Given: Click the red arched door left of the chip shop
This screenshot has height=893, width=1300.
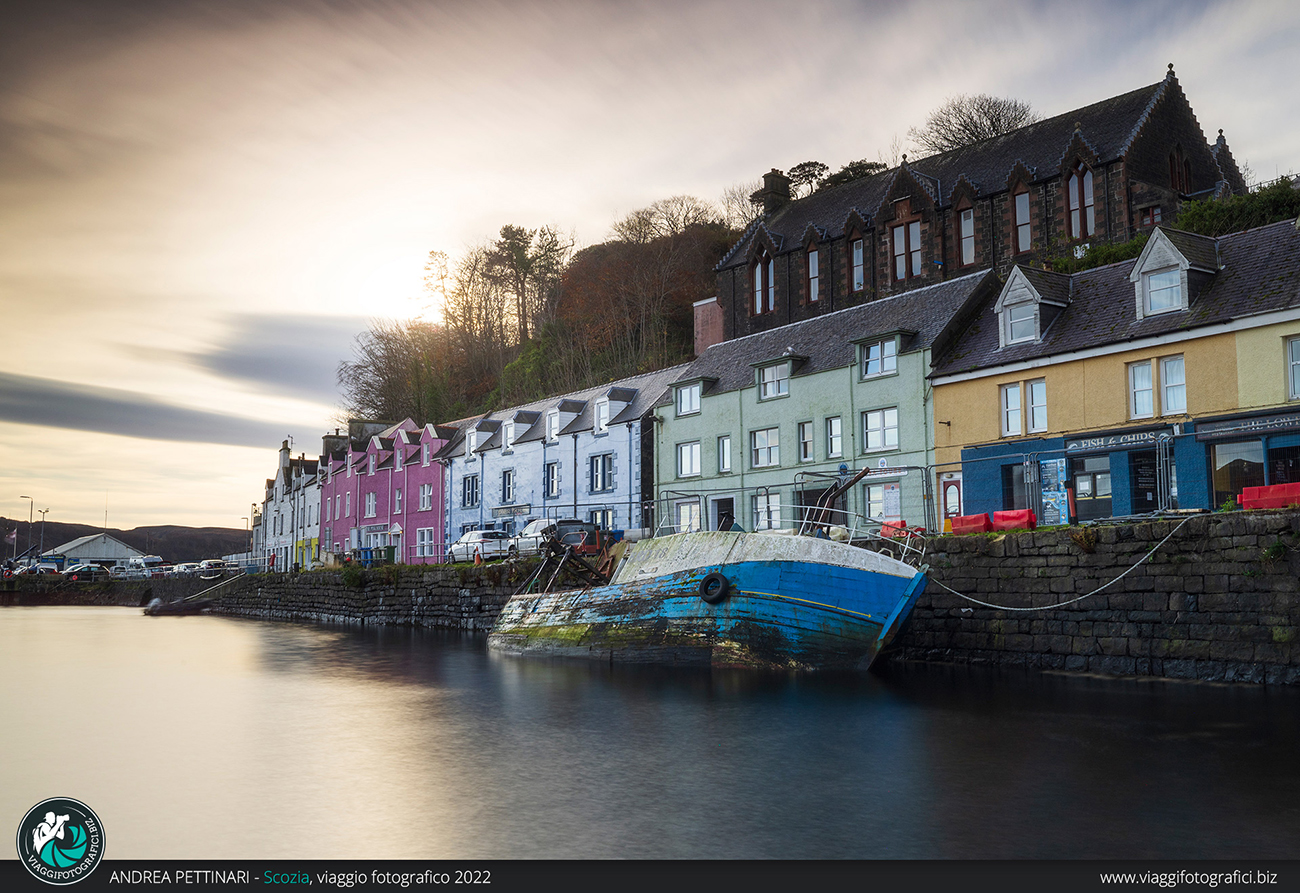Looking at the screenshot, I should click(x=951, y=496).
